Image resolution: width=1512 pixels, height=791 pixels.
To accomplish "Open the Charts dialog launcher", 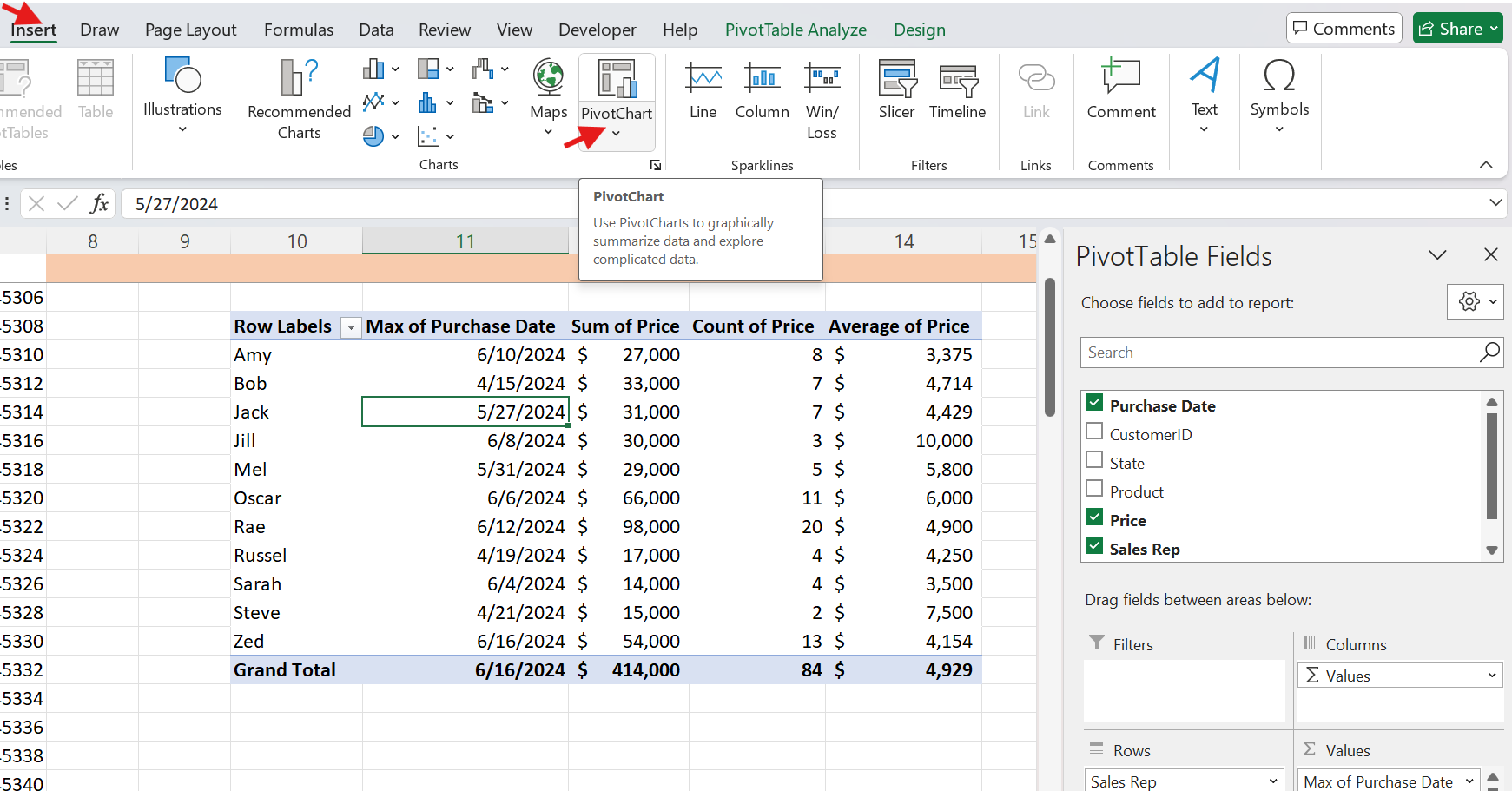I will [x=656, y=165].
